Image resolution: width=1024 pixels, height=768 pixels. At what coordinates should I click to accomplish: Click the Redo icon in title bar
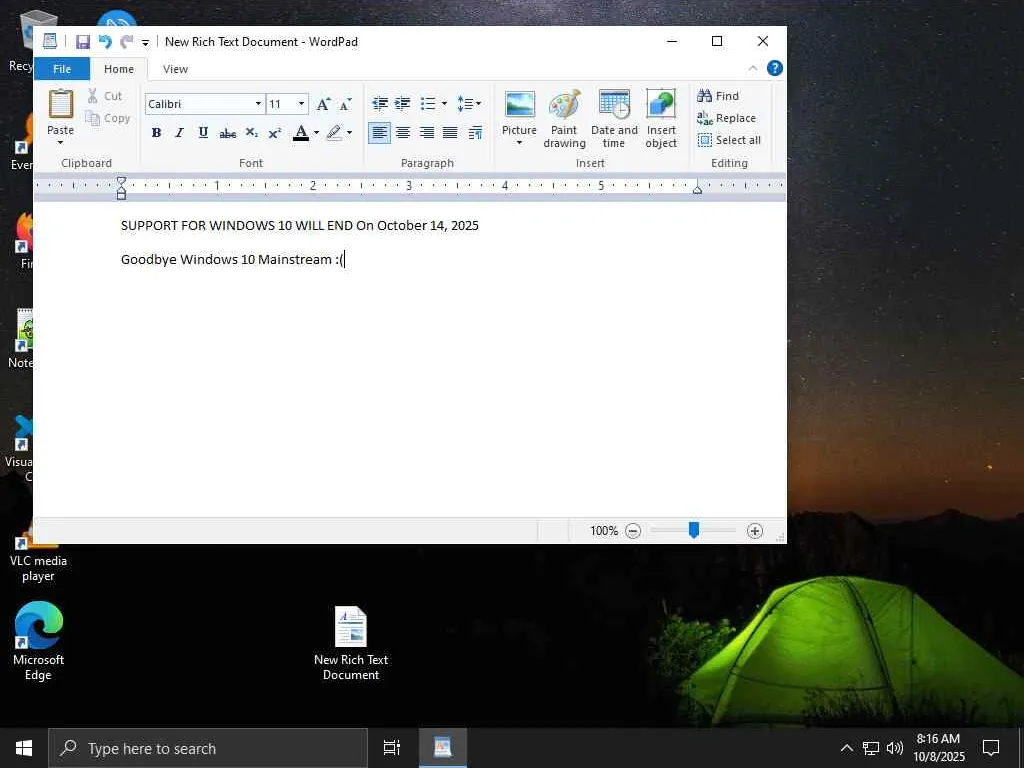pos(127,42)
